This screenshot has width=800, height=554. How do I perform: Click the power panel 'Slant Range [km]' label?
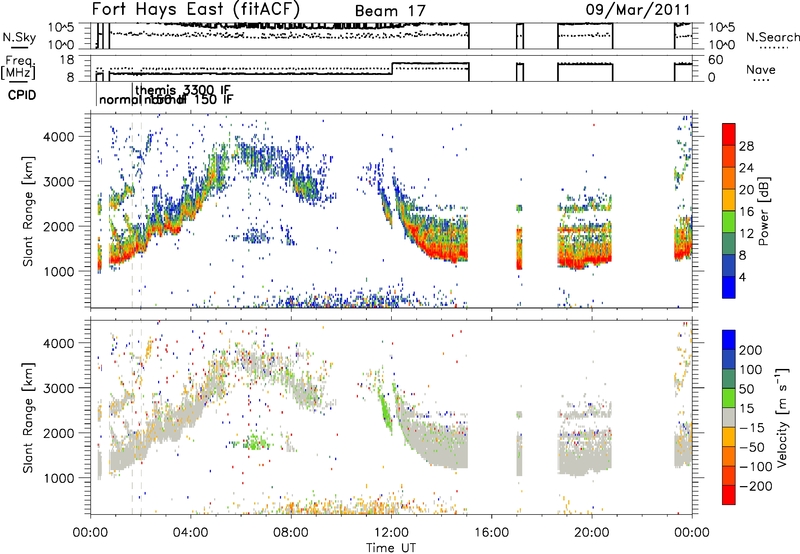point(28,211)
